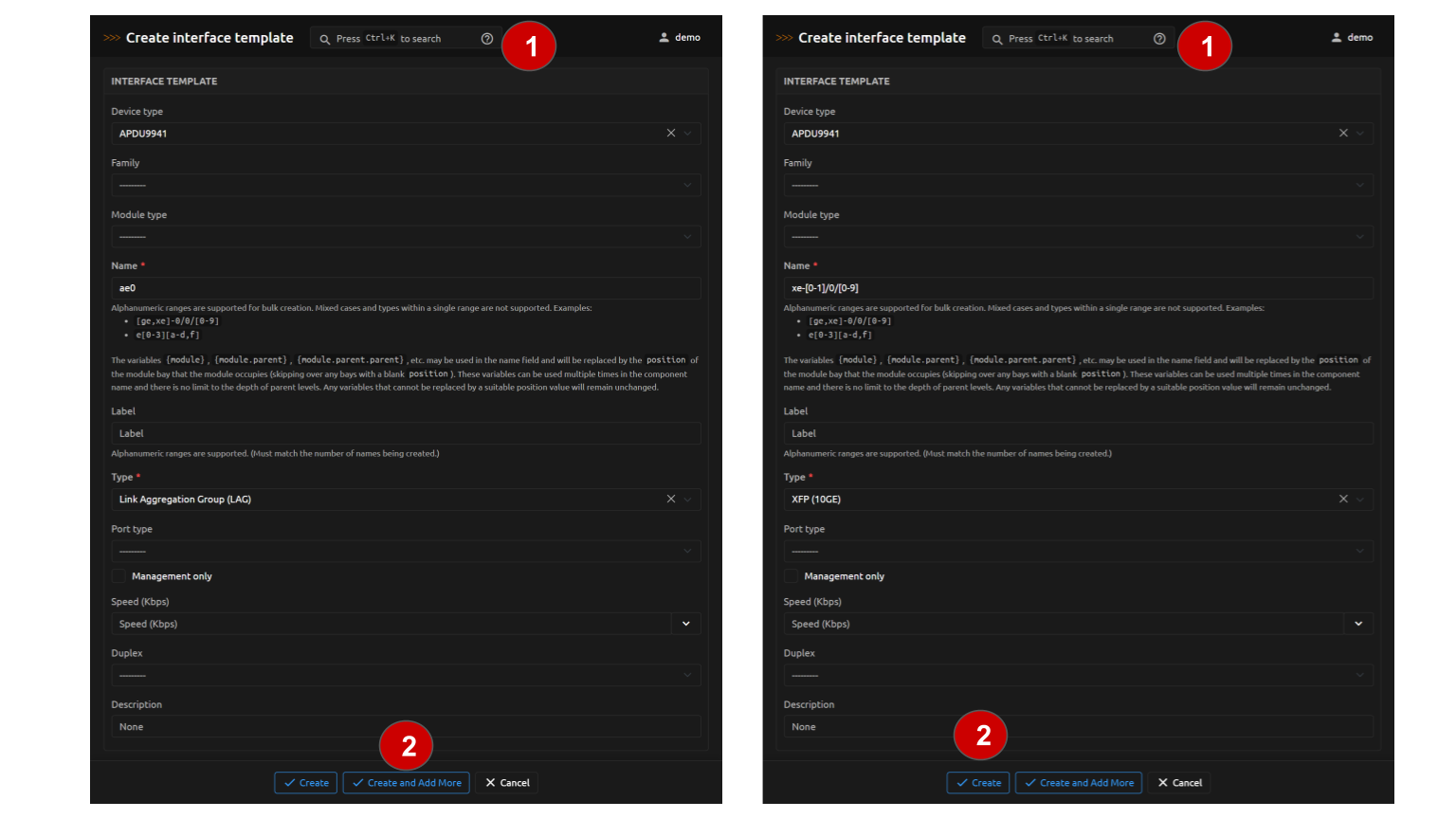Clear the XFP (10GE) type selection
The image size is (1456, 819).
[x=1342, y=500]
